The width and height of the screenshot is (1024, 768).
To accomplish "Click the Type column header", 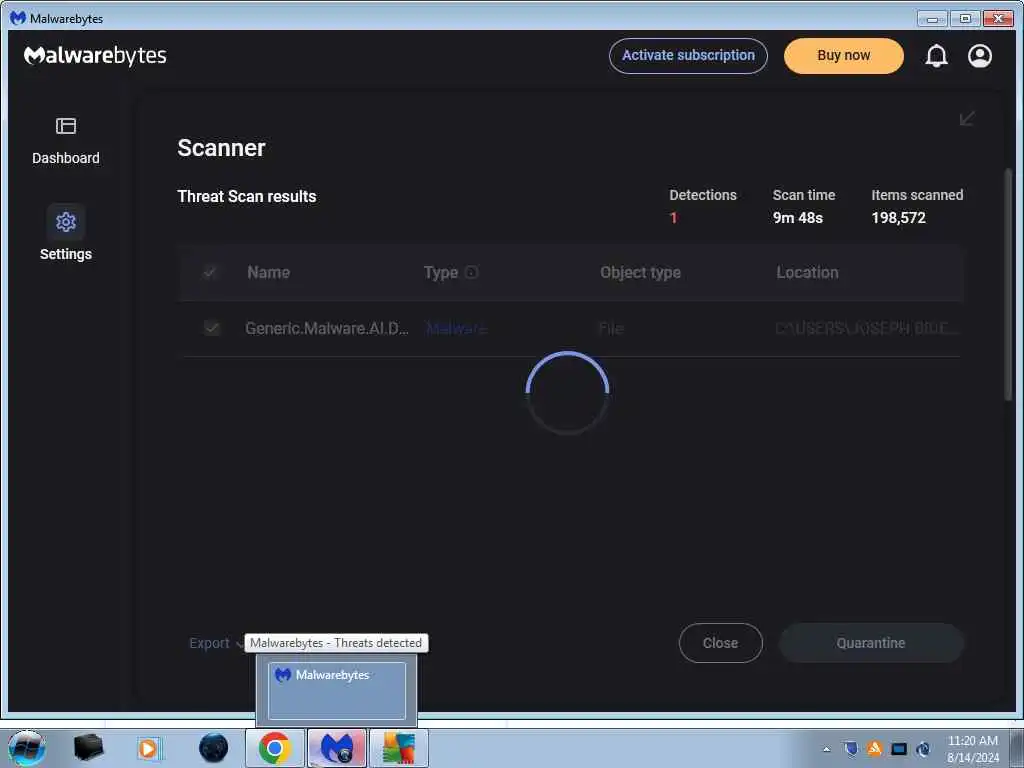I will click(x=441, y=272).
